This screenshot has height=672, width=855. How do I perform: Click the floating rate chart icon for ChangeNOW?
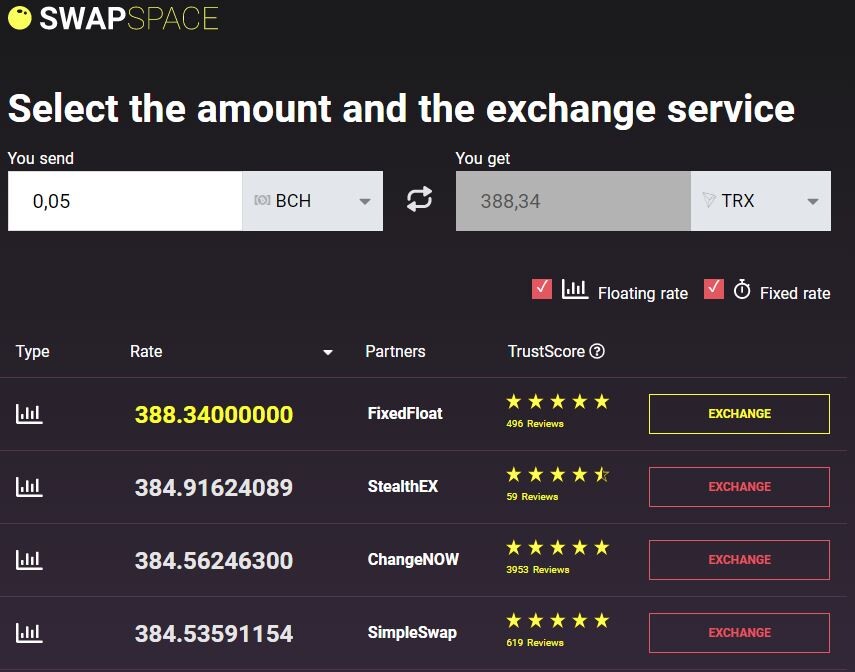point(29,560)
